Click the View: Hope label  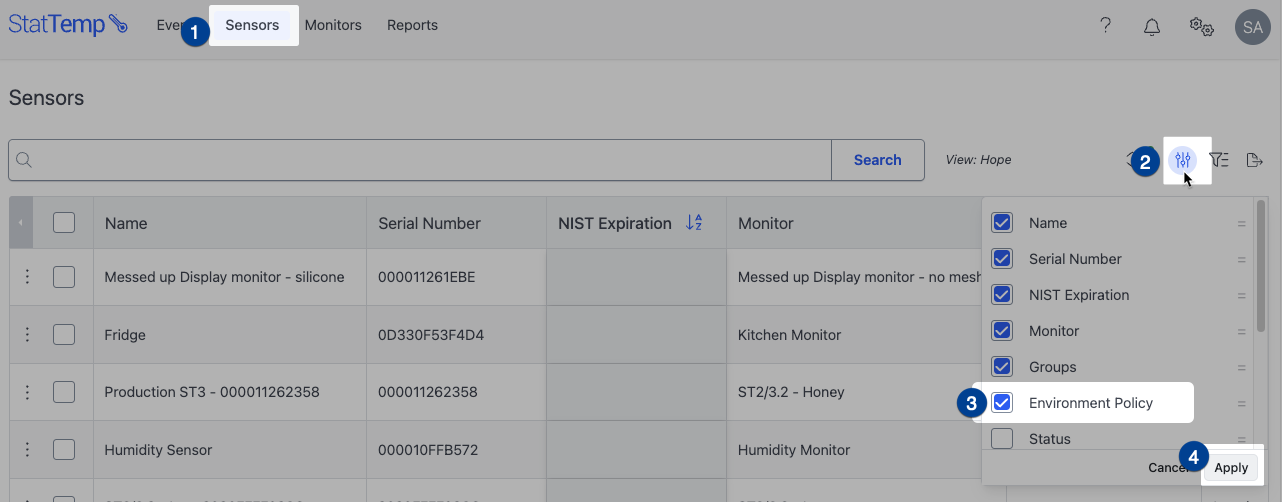978,160
